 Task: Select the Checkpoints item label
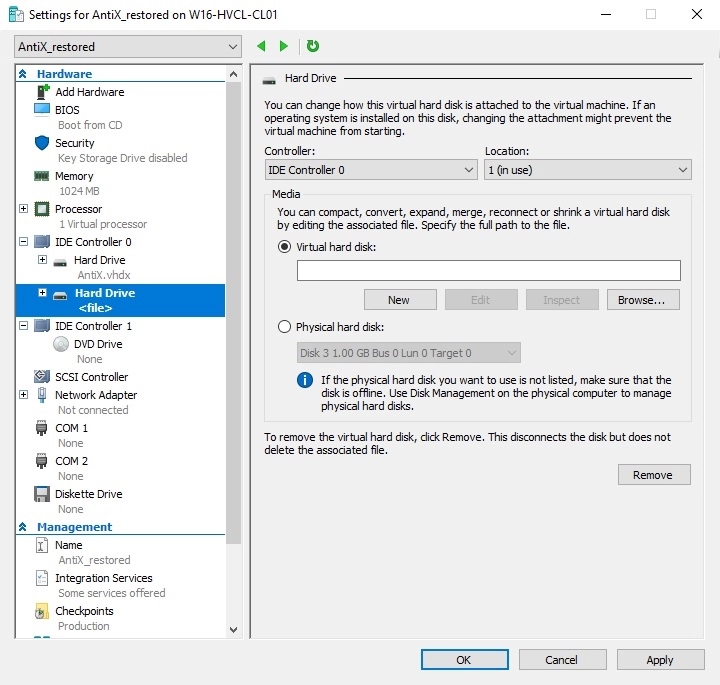click(84, 611)
